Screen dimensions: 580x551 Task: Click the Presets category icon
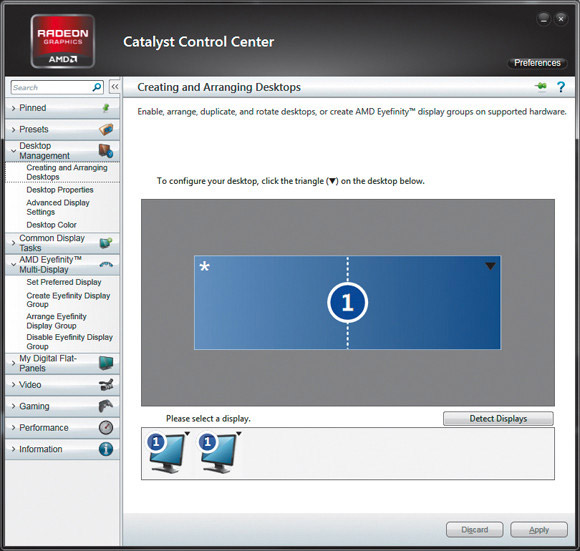click(x=106, y=129)
